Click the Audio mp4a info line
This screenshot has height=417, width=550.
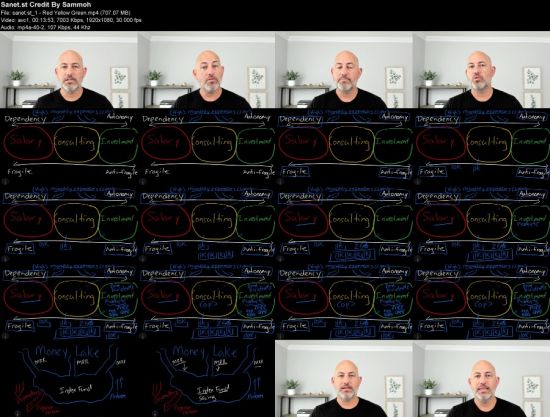pos(46,27)
